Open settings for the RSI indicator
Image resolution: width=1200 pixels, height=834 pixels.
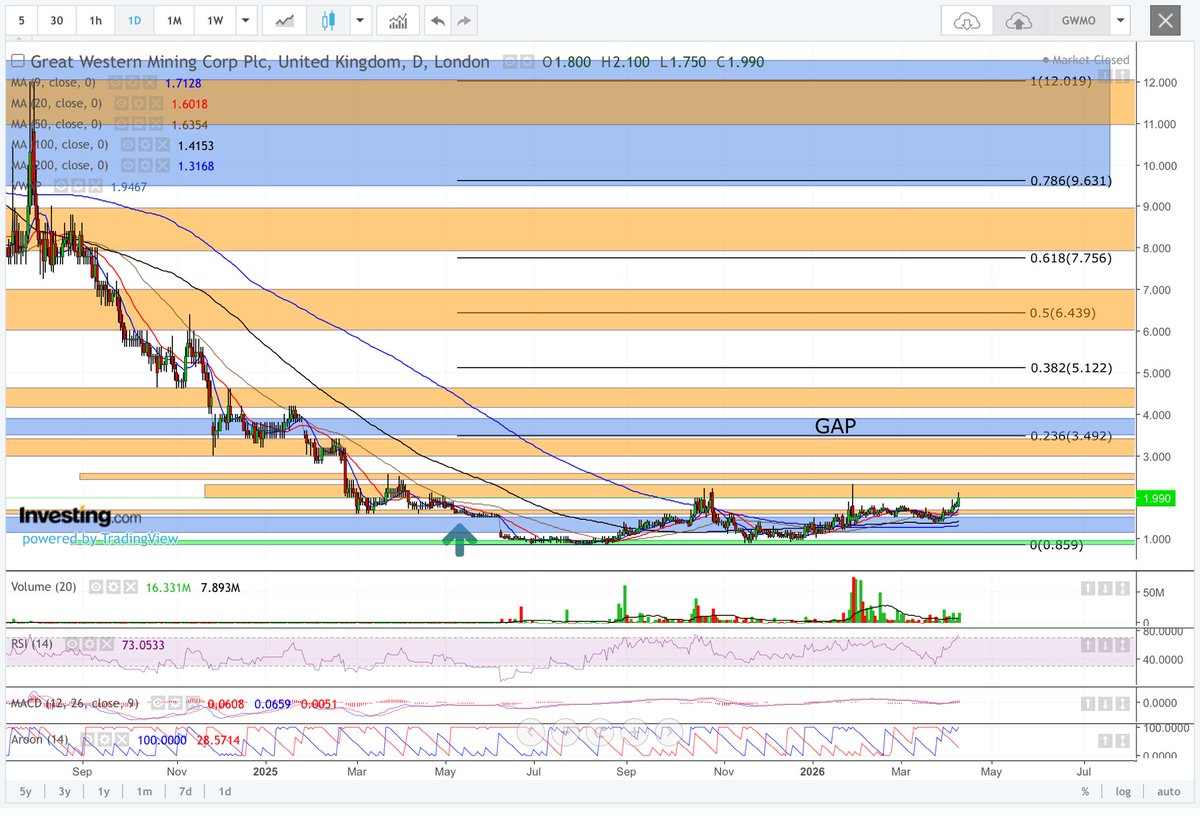[x=89, y=644]
